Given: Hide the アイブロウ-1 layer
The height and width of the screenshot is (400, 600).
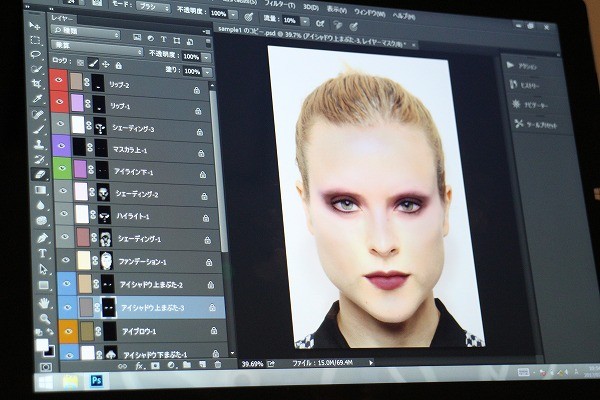Looking at the screenshot, I should [x=68, y=331].
